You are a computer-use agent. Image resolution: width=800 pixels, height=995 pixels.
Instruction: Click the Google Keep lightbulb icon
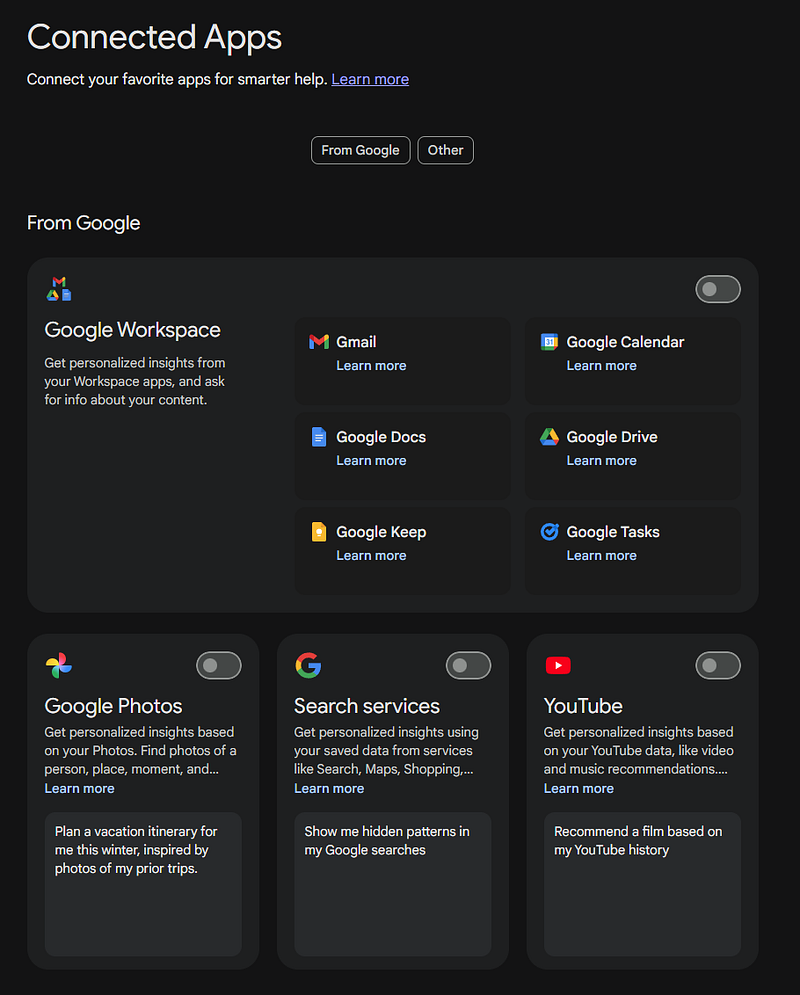tap(318, 532)
